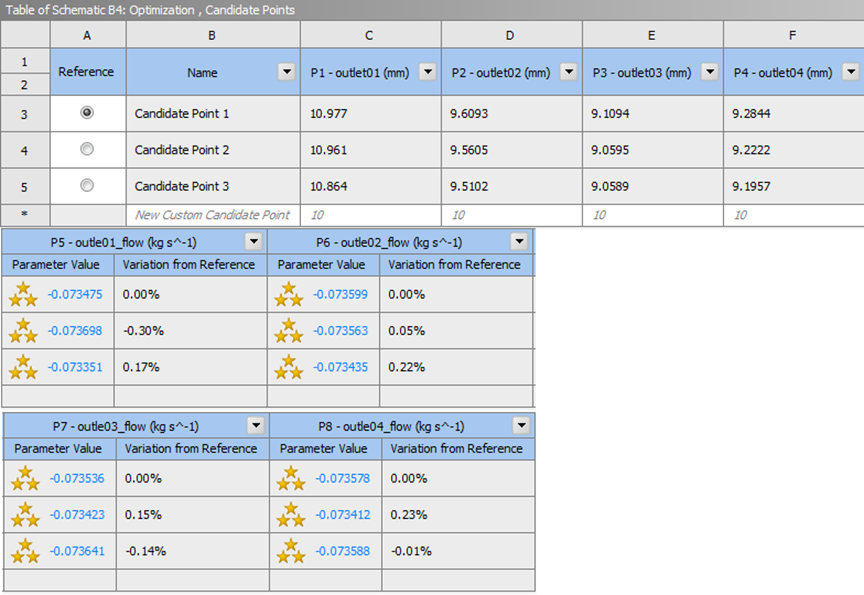The image size is (864, 595).
Task: Open the Name column dropdown
Action: tap(287, 72)
